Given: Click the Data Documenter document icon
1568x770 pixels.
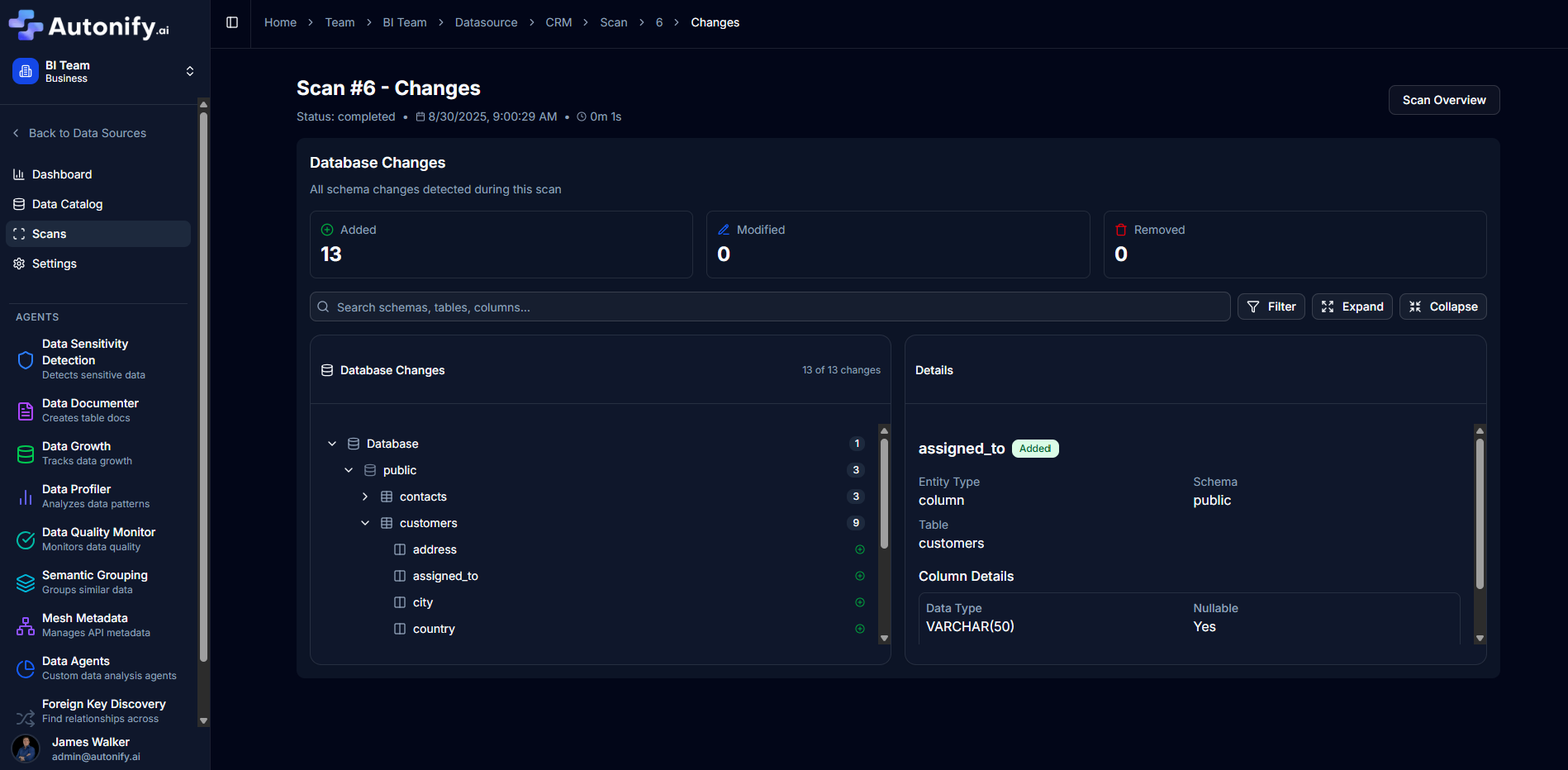Looking at the screenshot, I should (x=26, y=411).
